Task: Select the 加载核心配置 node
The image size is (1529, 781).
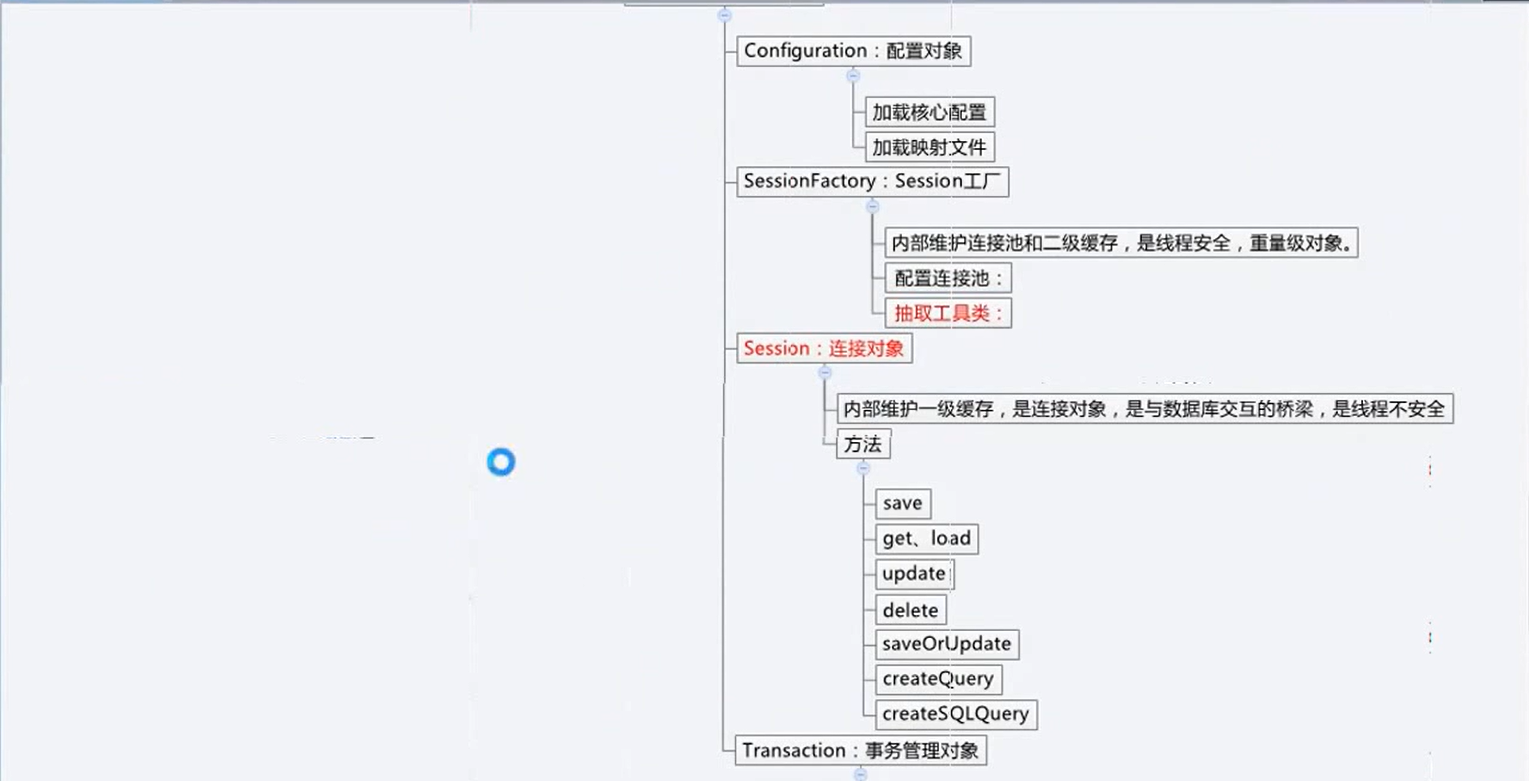Action: 929,113
